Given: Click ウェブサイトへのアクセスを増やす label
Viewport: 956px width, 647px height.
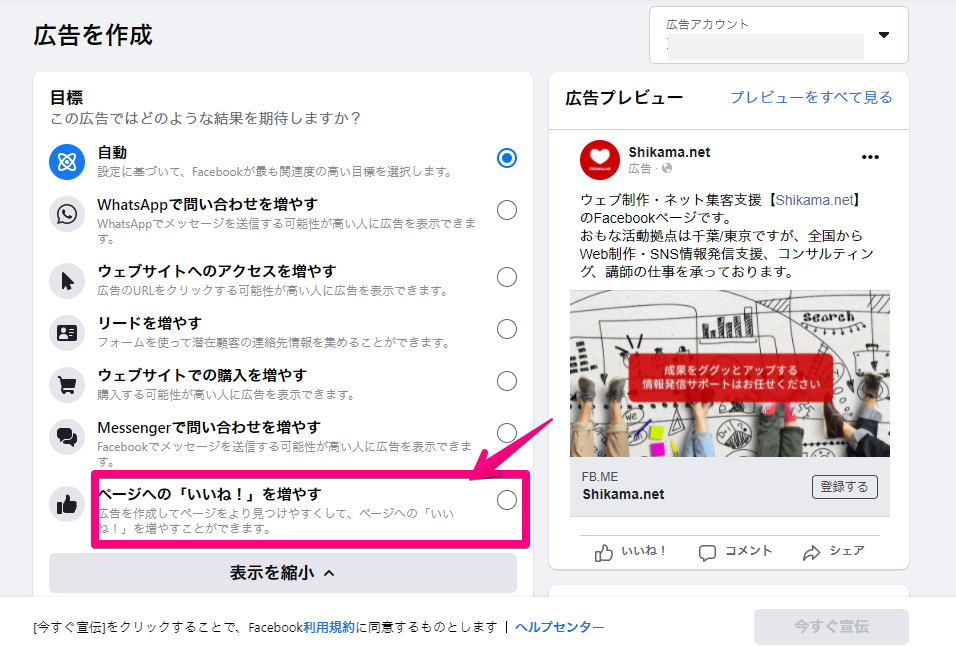Looking at the screenshot, I should [x=217, y=271].
